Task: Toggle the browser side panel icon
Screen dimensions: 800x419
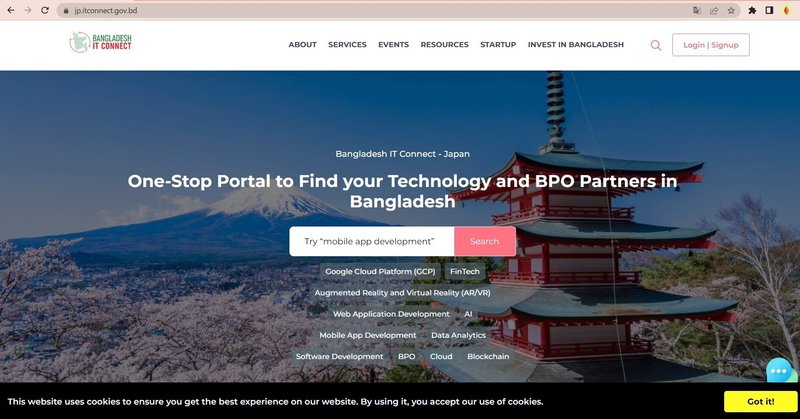Action: click(x=769, y=10)
